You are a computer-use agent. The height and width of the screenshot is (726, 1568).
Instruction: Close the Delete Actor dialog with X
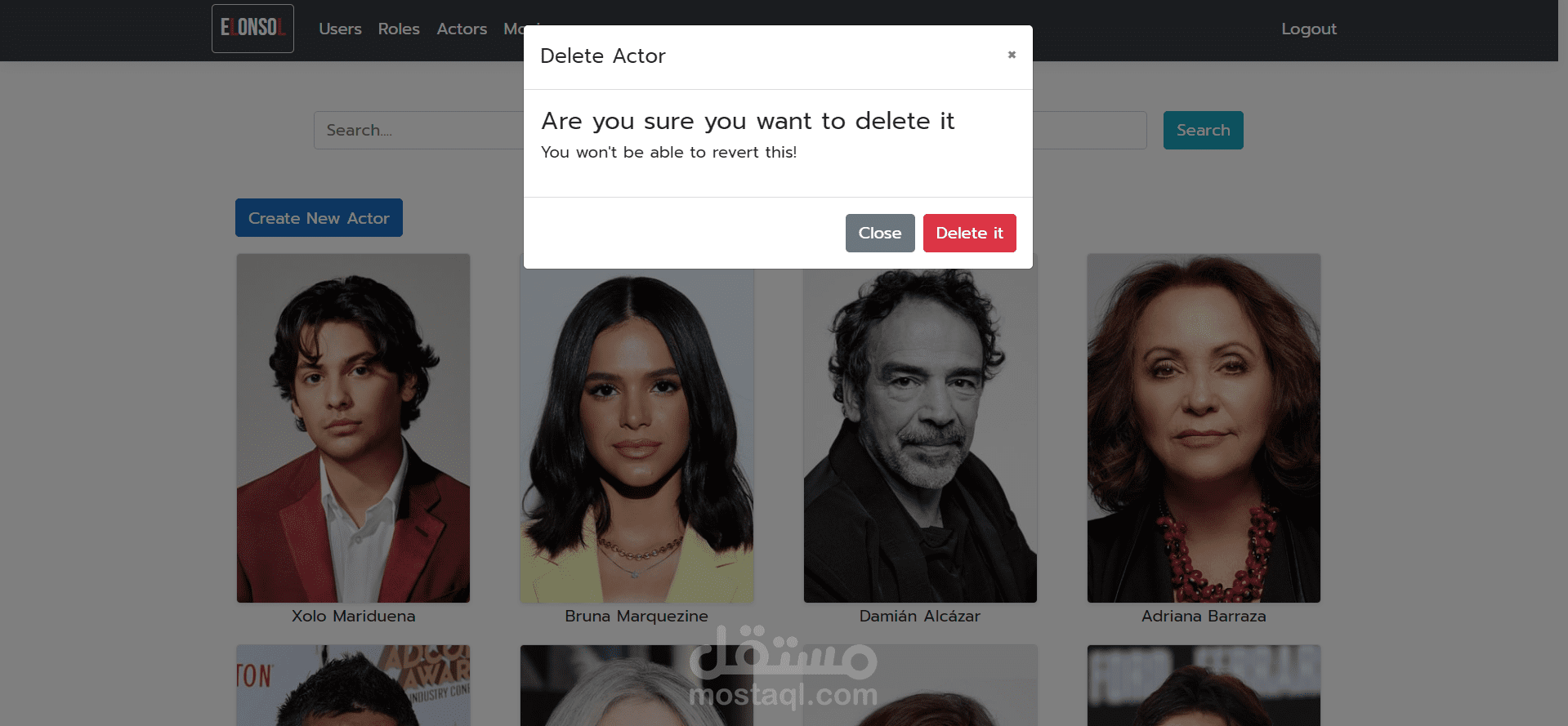[1012, 55]
